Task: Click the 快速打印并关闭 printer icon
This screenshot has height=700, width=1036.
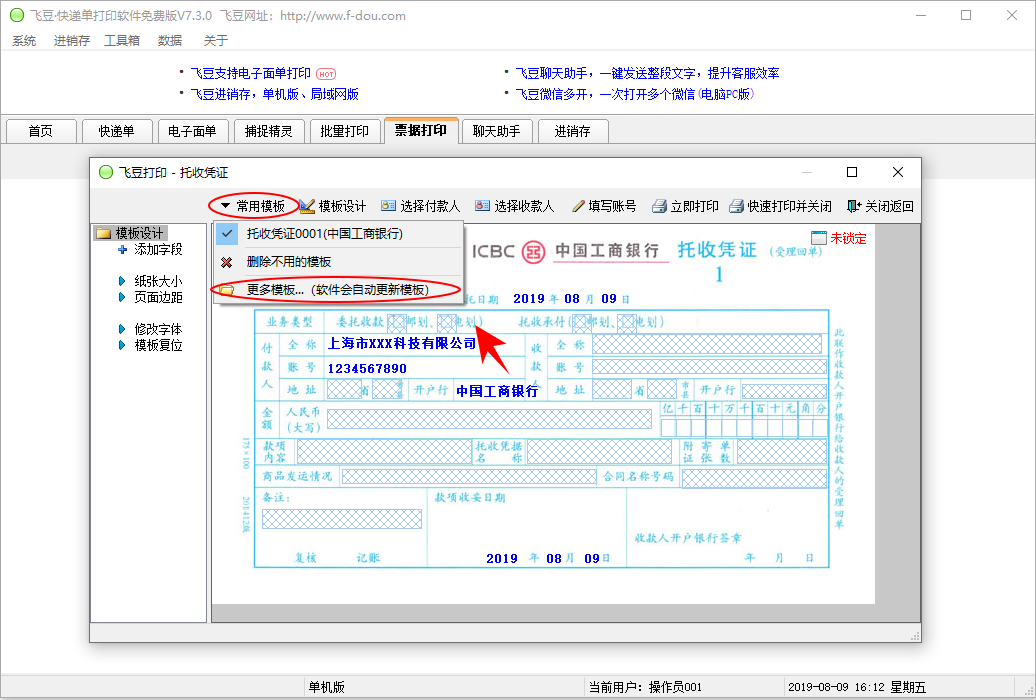Action: [736, 206]
